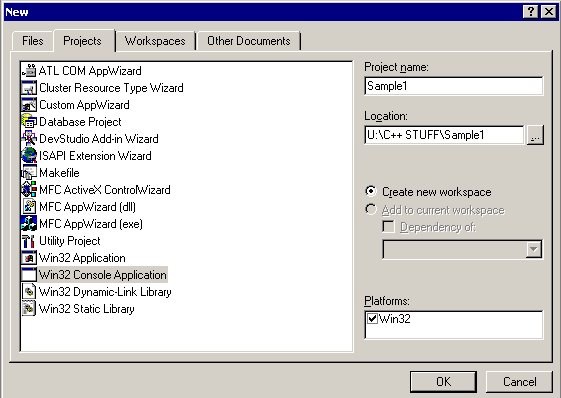The width and height of the screenshot is (561, 398).
Task: Select Cluster Resource Type Wizard text
Action: tap(111, 88)
